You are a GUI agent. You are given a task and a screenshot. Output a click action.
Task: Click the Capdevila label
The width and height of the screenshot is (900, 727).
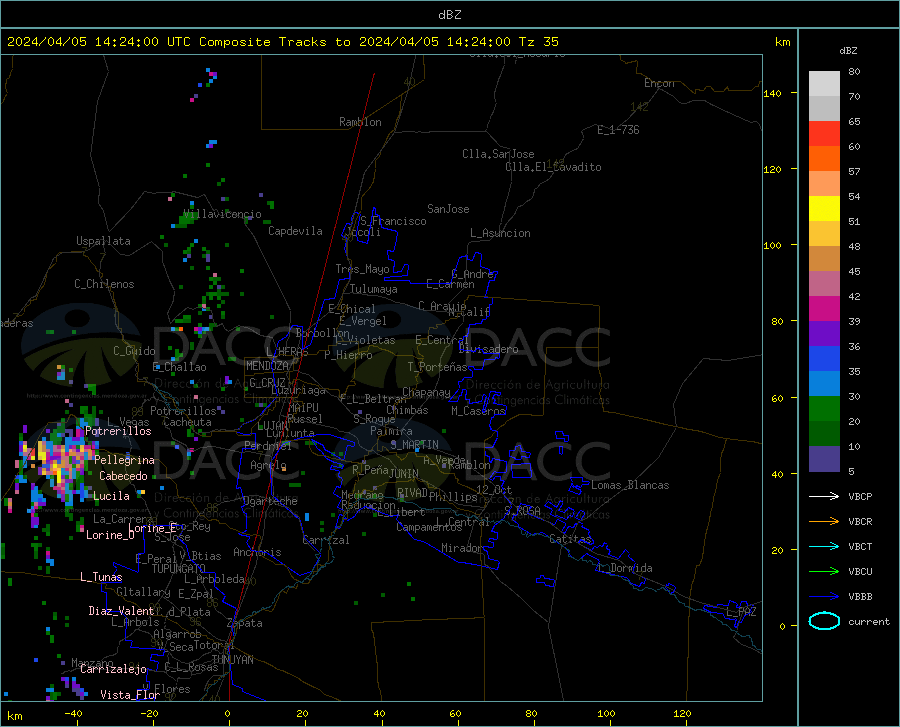click(295, 231)
